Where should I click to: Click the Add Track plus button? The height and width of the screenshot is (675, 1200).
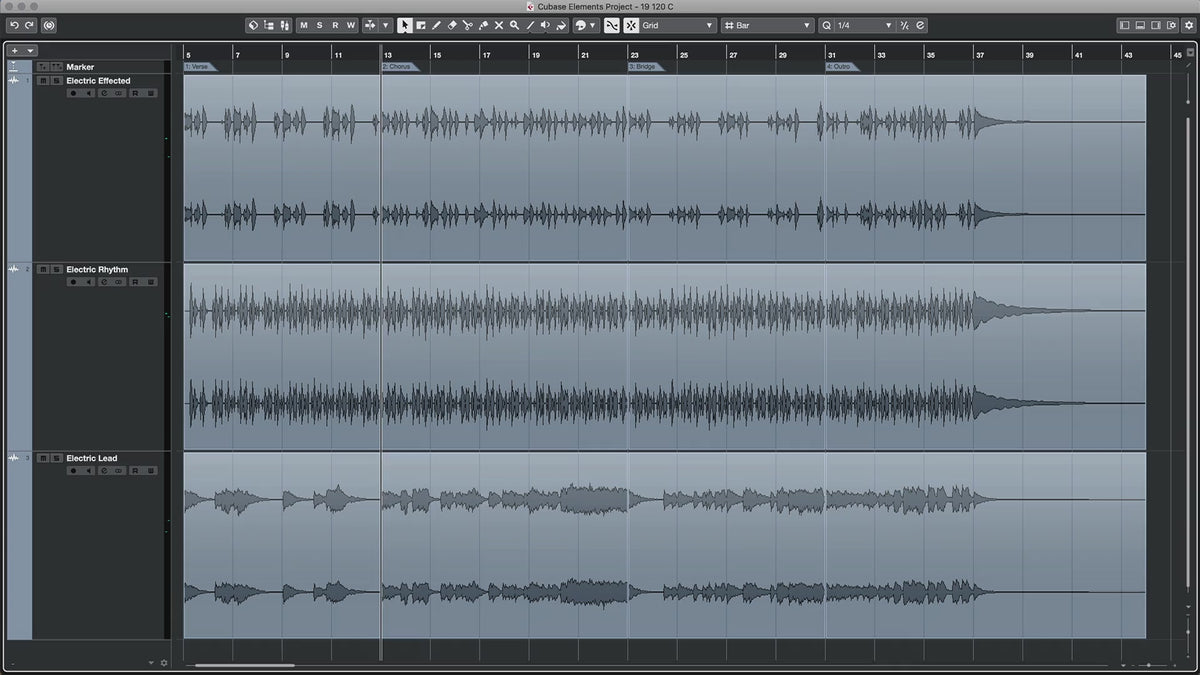15,50
